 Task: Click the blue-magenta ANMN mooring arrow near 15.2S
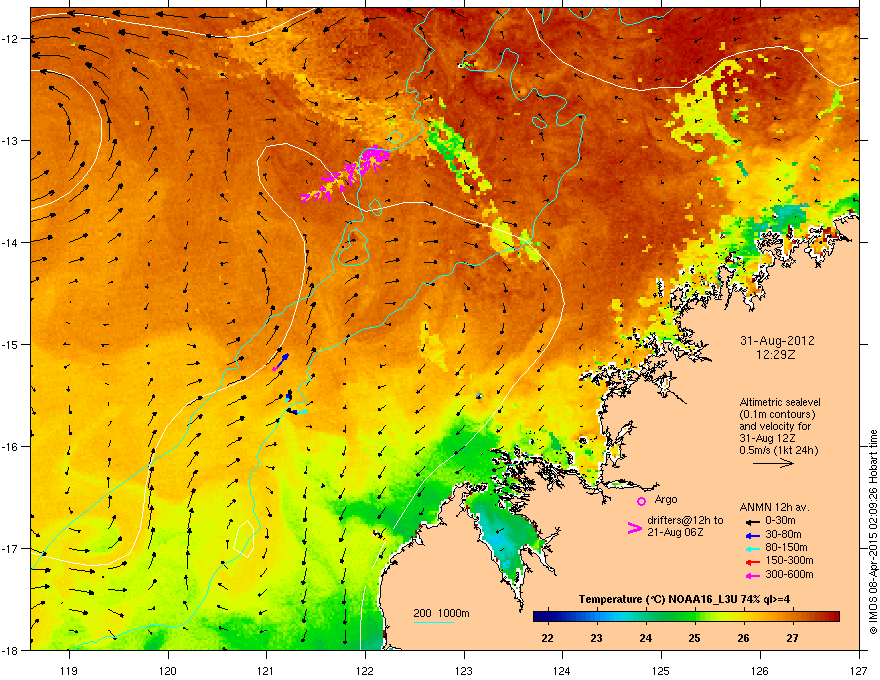click(281, 362)
